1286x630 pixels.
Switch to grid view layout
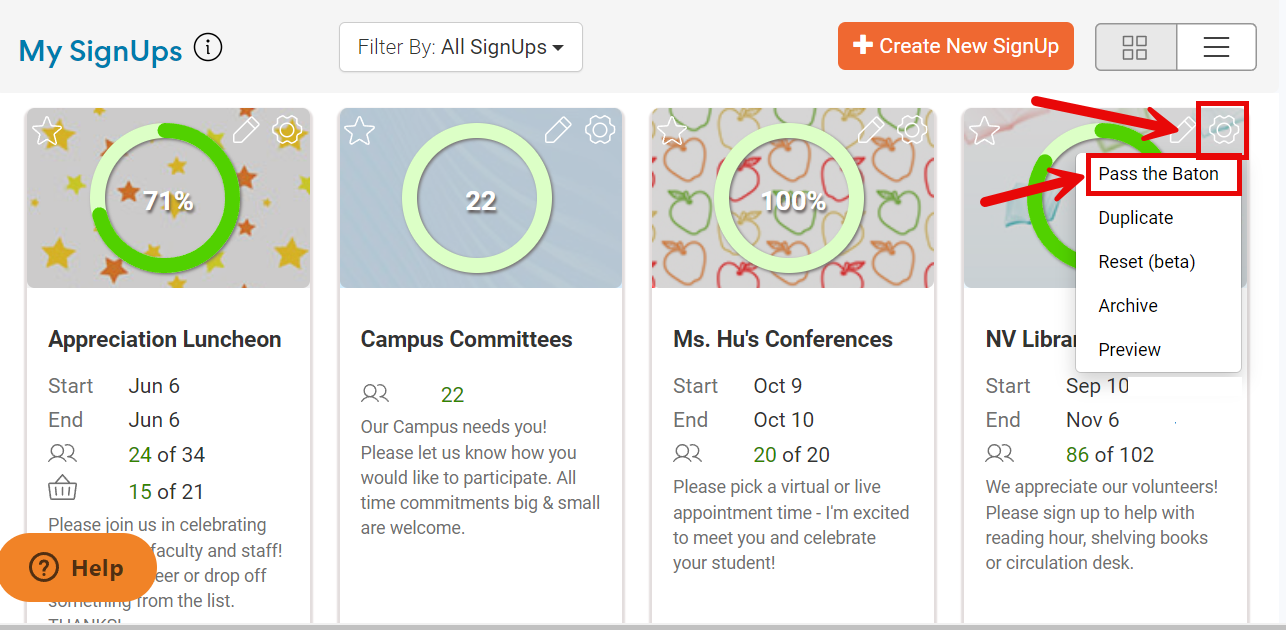point(1135,47)
